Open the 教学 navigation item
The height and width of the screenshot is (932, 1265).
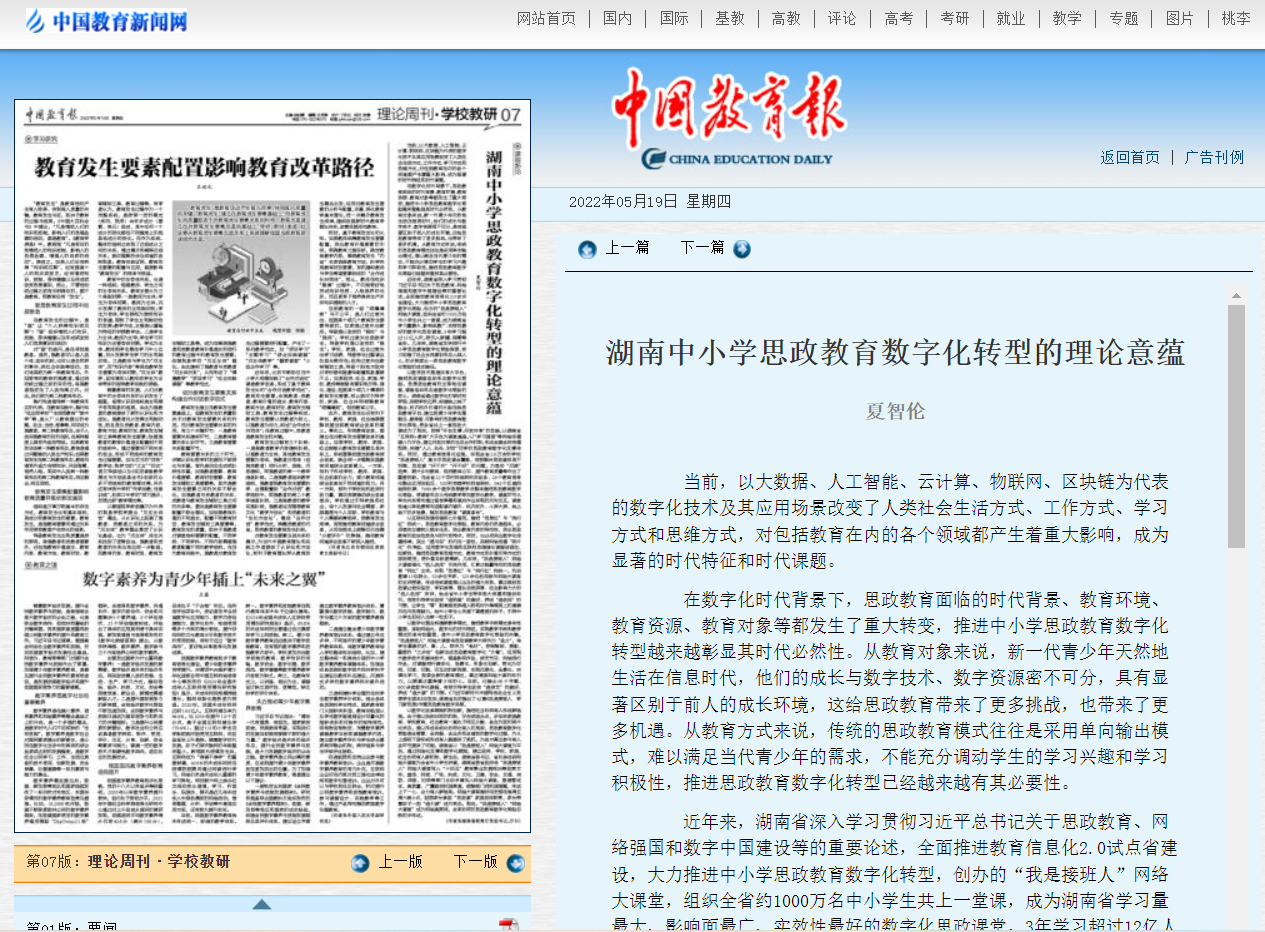(1067, 19)
